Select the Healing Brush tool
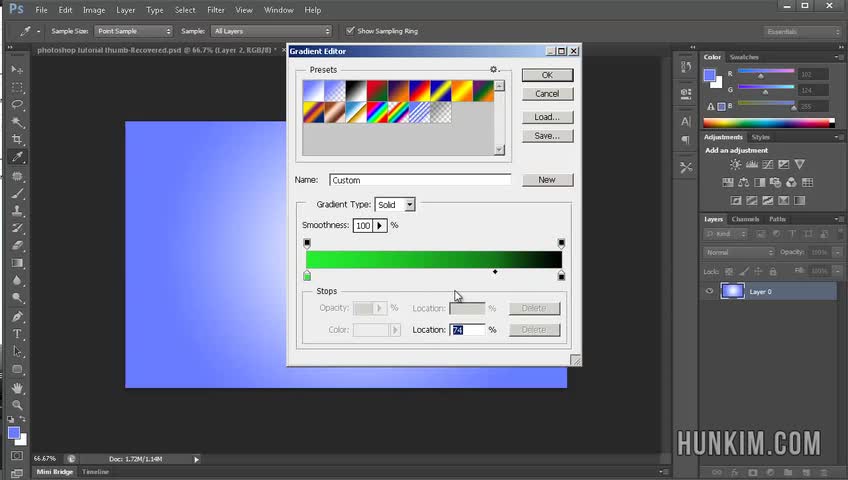Screen dimensions: 848x480 (17, 176)
